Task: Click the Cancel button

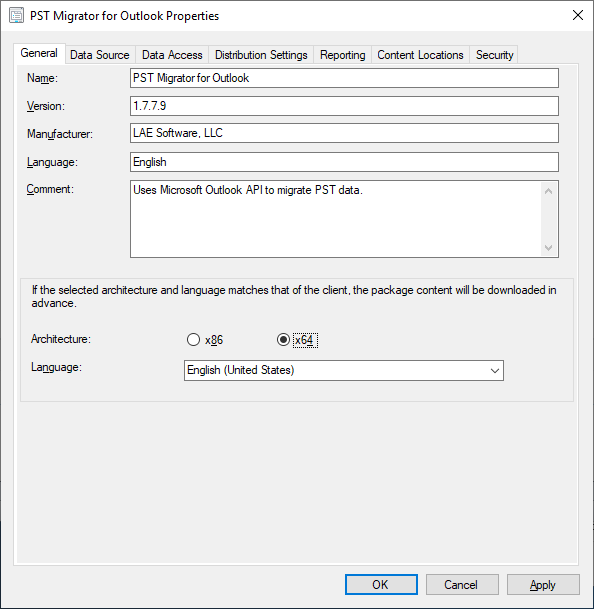Action: 462,585
